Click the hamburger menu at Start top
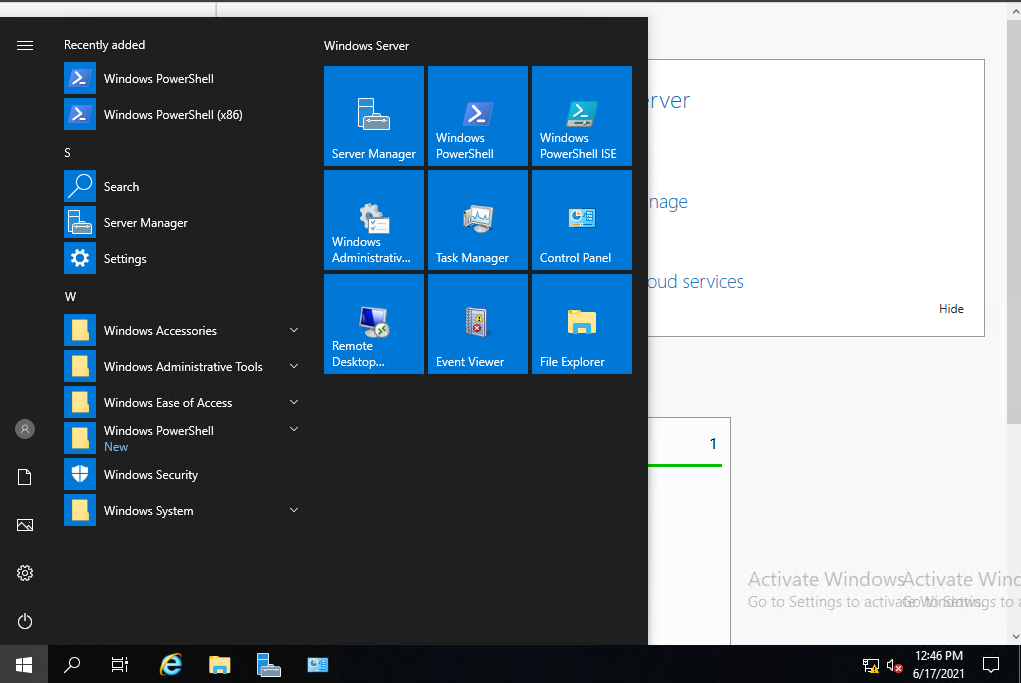This screenshot has width=1021, height=683. (x=25, y=46)
